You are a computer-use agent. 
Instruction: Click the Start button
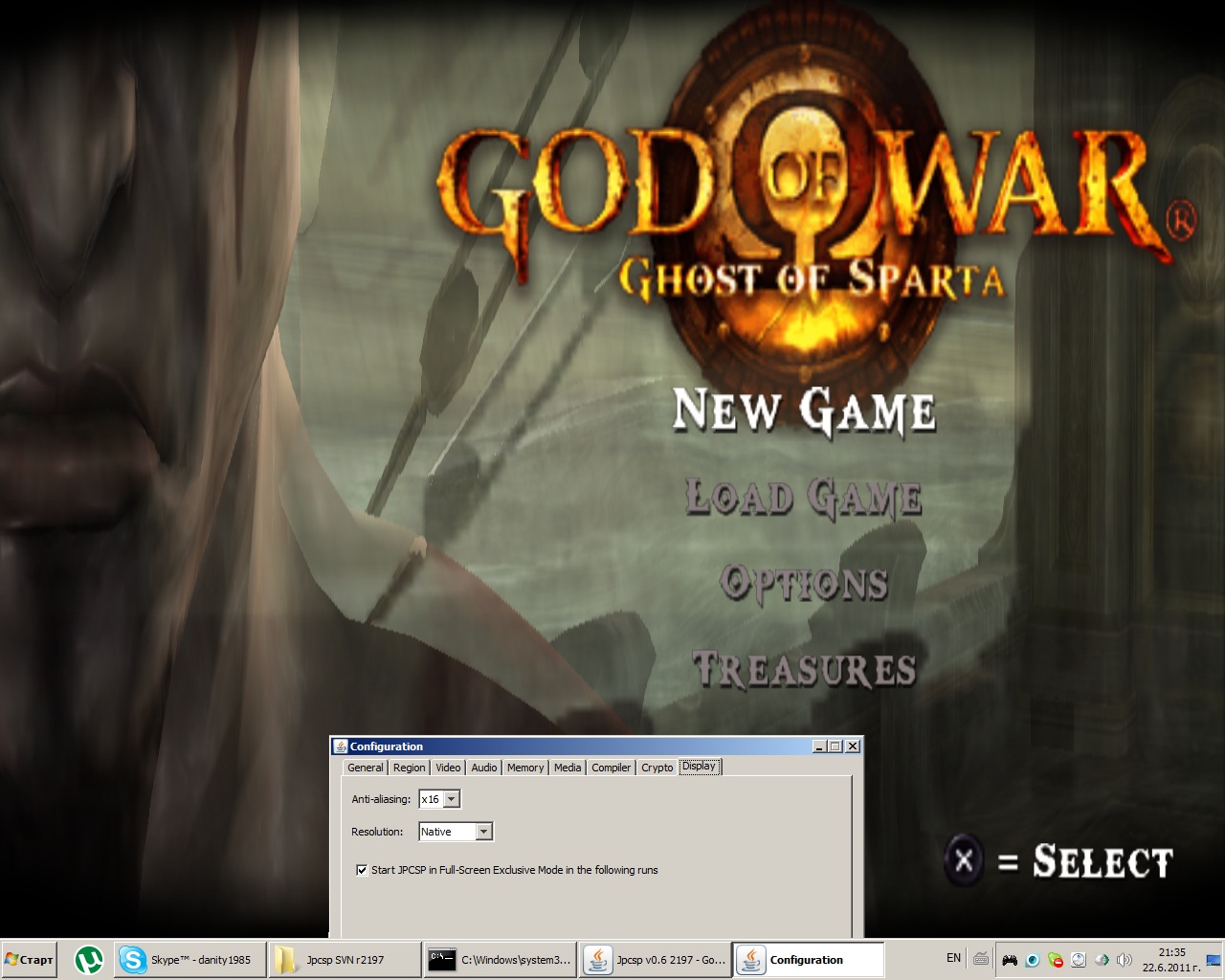(x=30, y=959)
